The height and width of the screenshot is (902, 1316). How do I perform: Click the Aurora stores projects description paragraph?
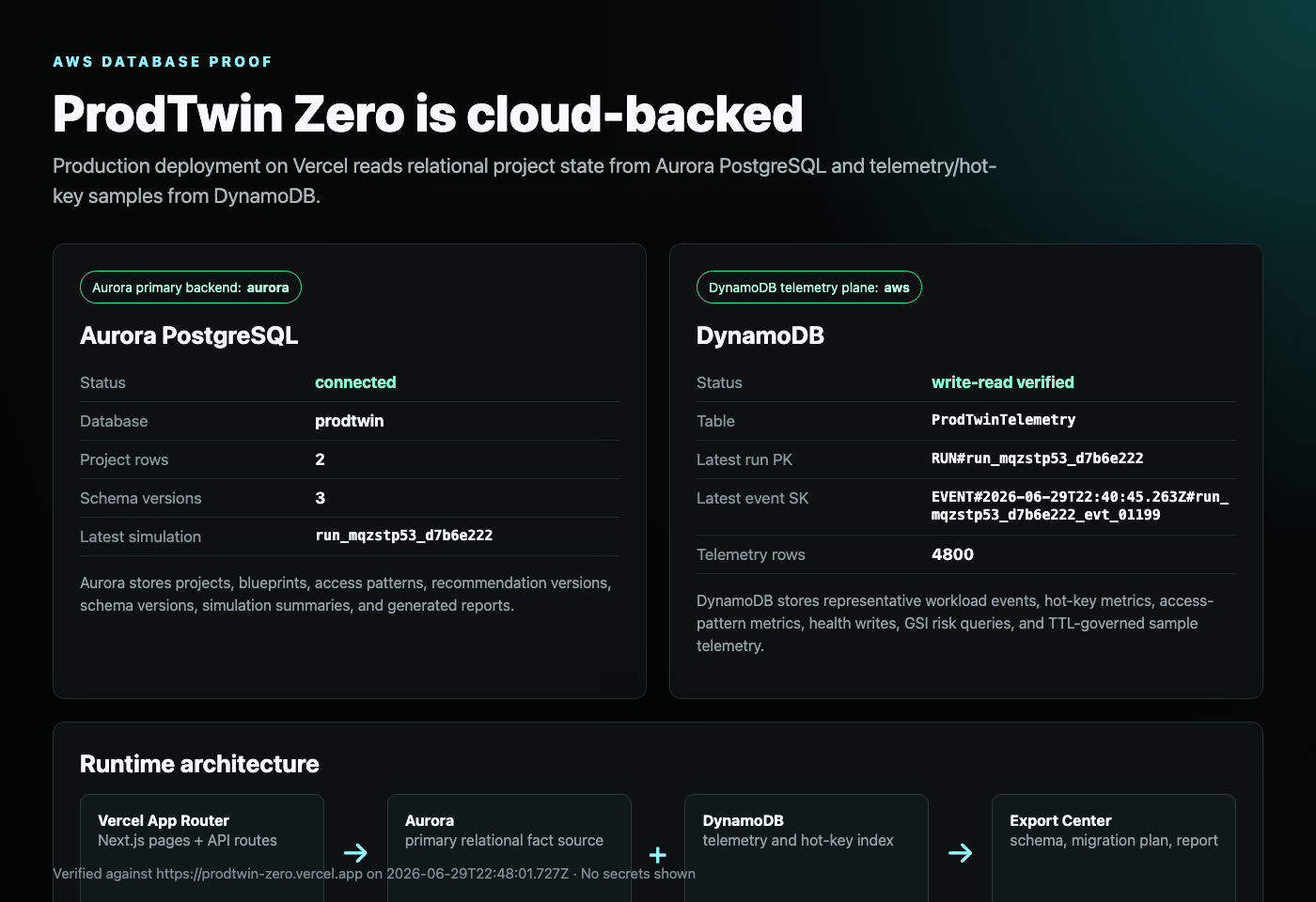coord(346,594)
